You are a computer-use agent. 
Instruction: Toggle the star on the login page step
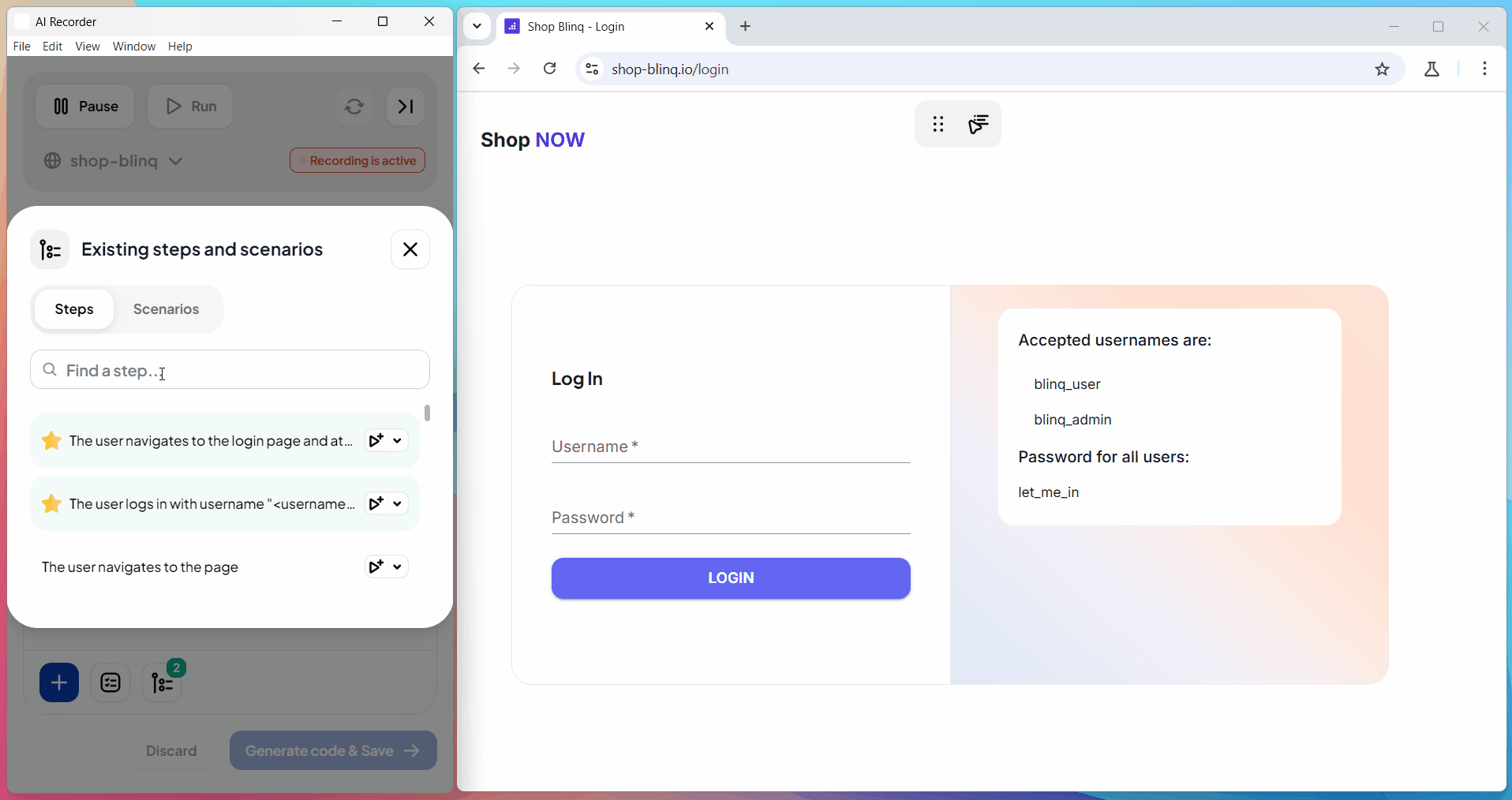pos(51,440)
